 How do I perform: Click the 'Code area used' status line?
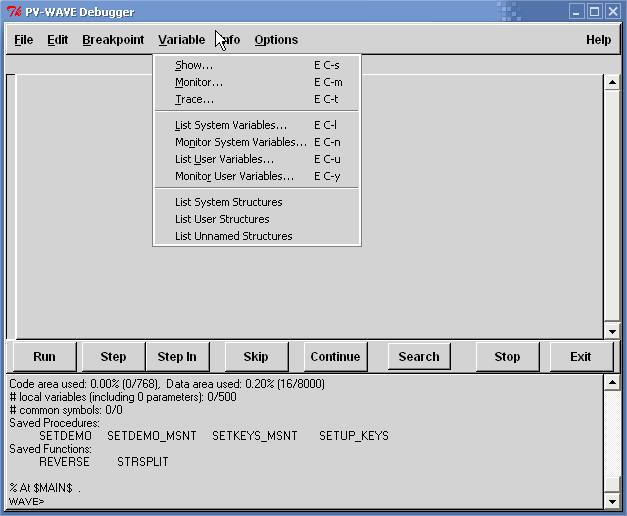[167, 384]
